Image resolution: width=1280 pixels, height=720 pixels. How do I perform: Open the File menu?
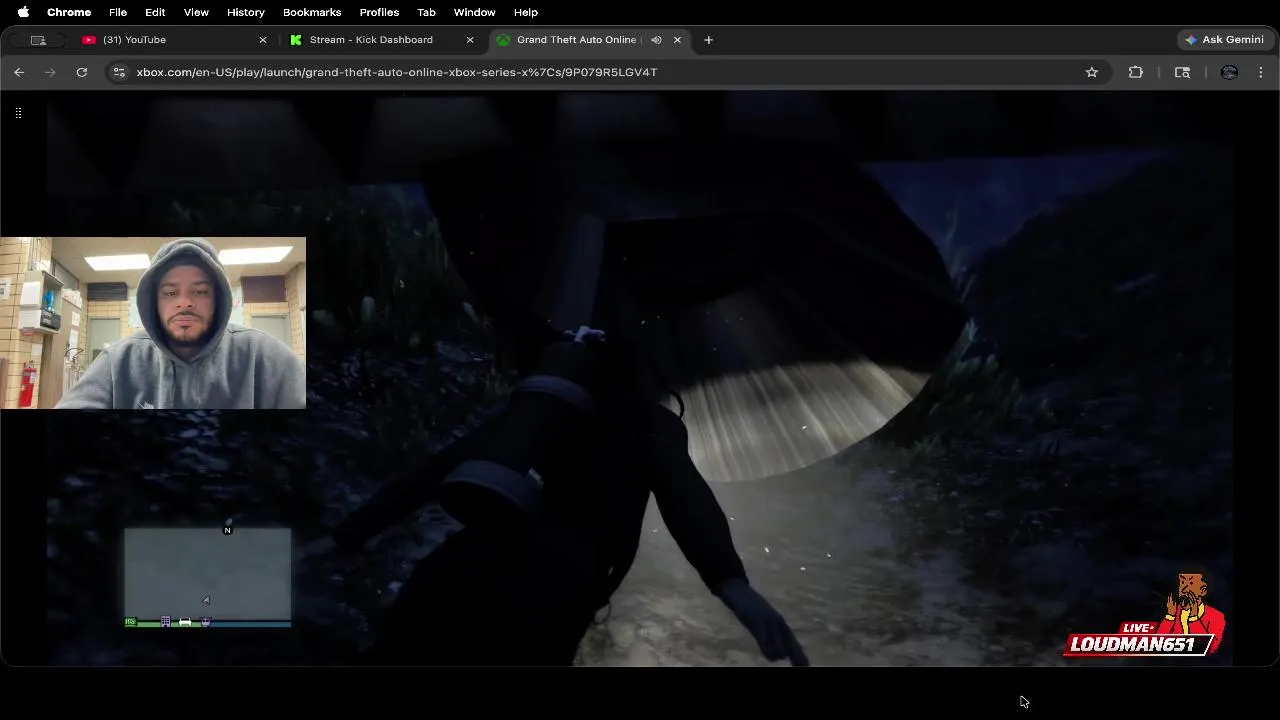click(118, 12)
